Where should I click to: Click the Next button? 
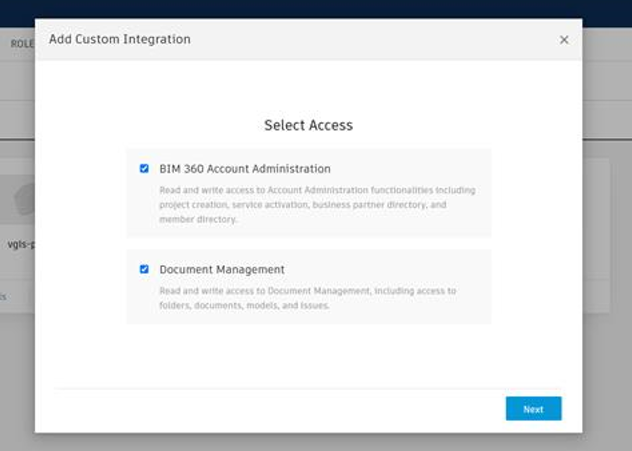tap(533, 409)
